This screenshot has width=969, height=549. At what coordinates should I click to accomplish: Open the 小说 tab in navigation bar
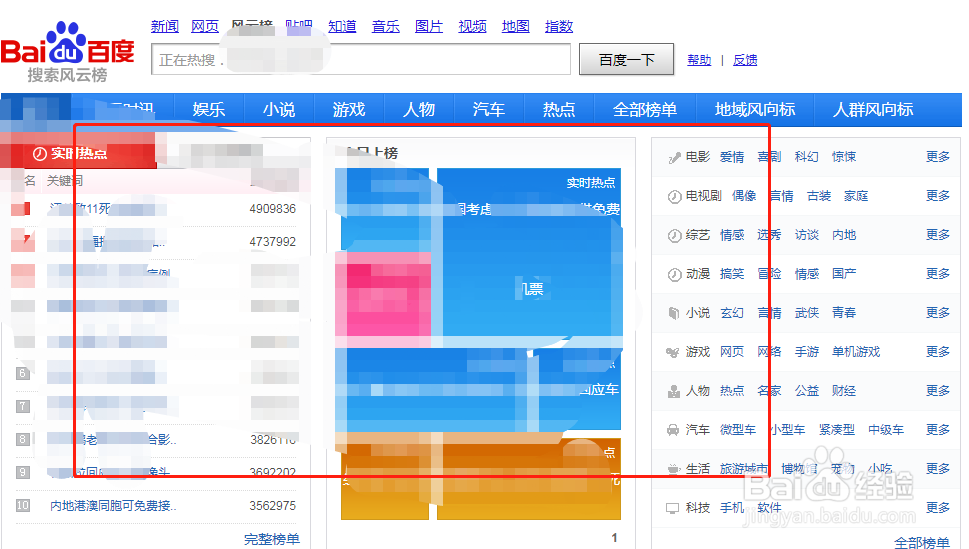click(279, 109)
